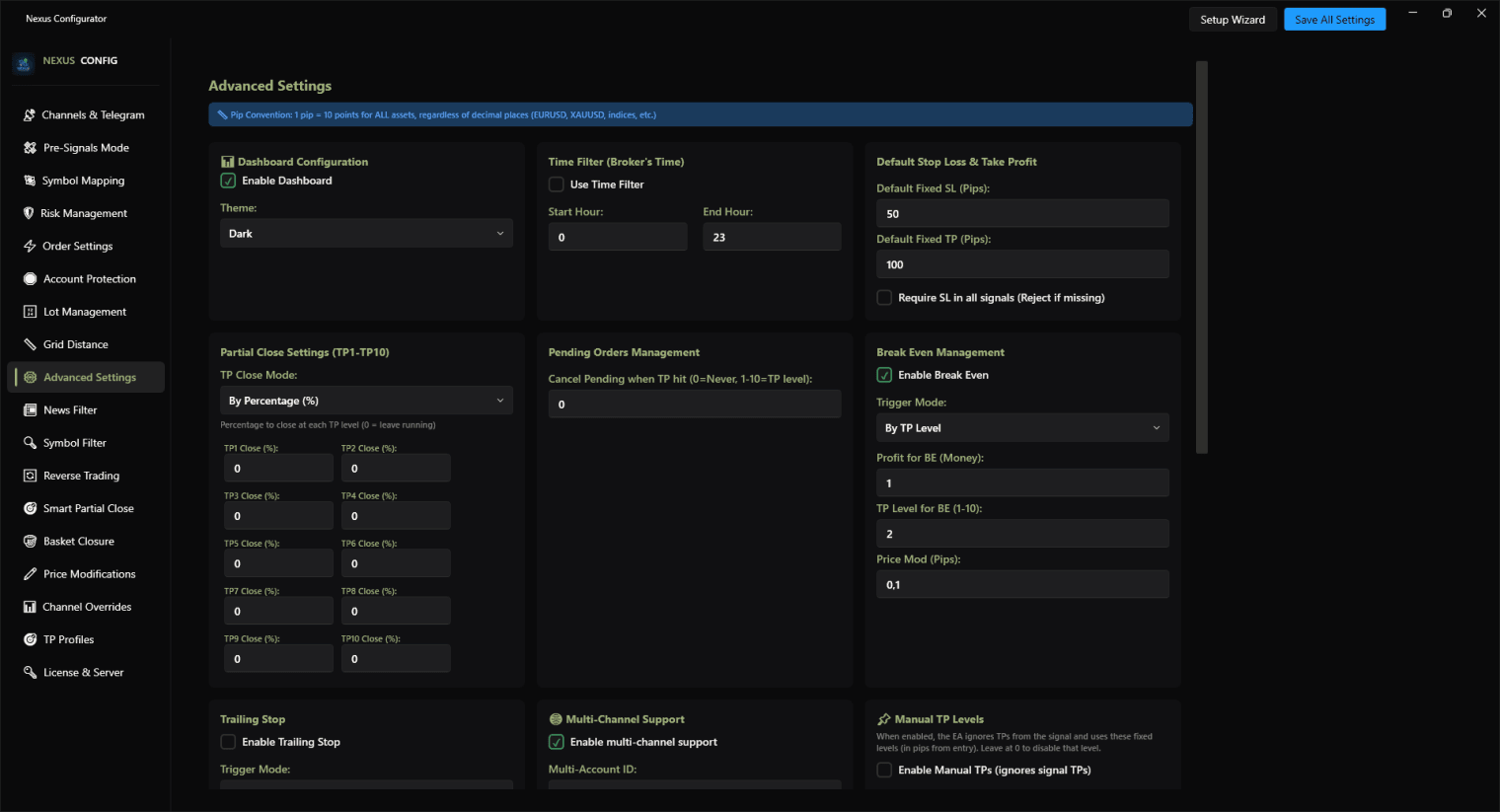This screenshot has width=1500, height=812.
Task: Click the pip convention ruler icon
Action: click(222, 115)
